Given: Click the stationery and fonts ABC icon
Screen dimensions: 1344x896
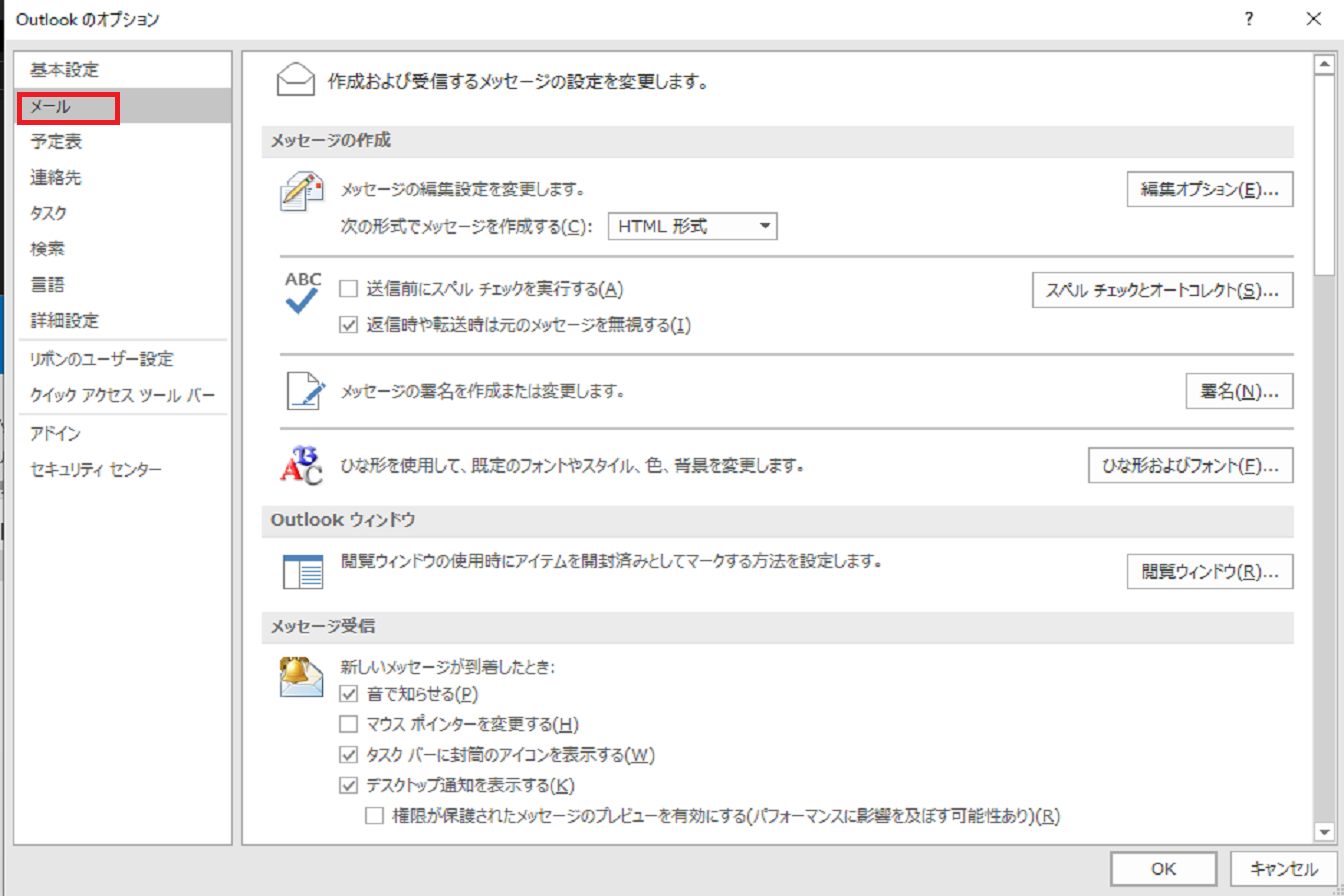Looking at the screenshot, I should (x=302, y=465).
